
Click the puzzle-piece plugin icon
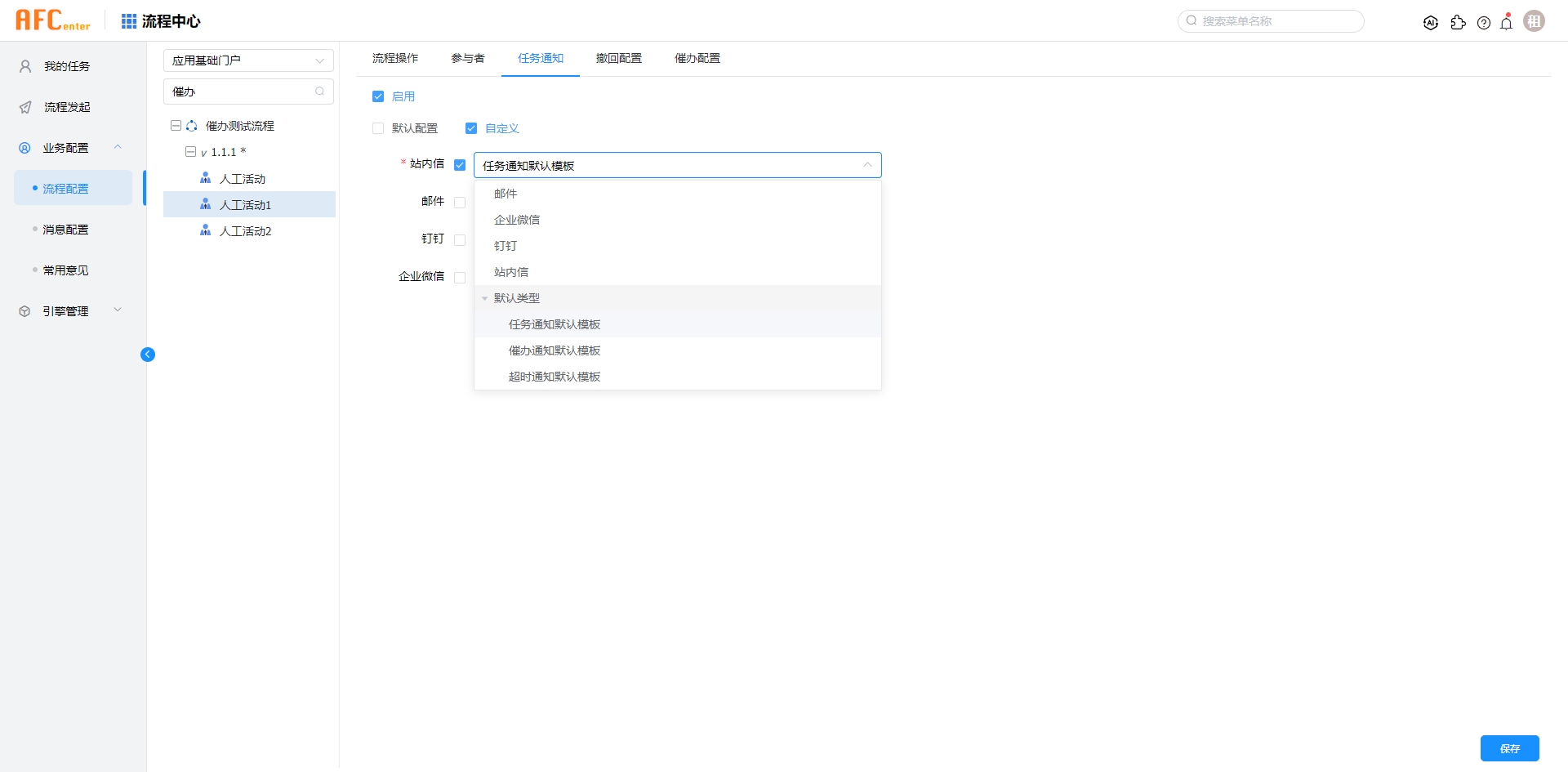click(1458, 23)
